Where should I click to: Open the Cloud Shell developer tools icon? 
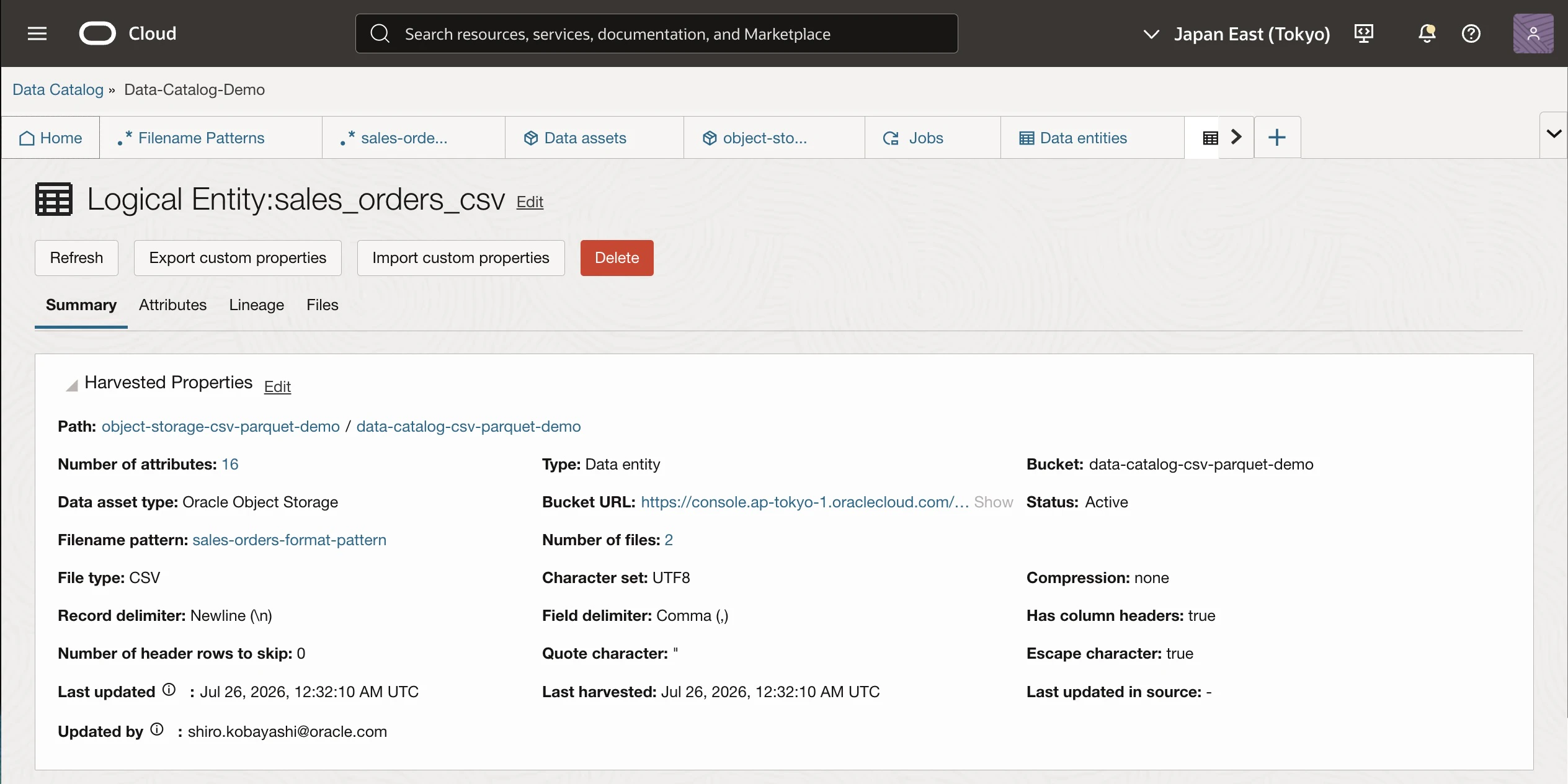pos(1363,33)
